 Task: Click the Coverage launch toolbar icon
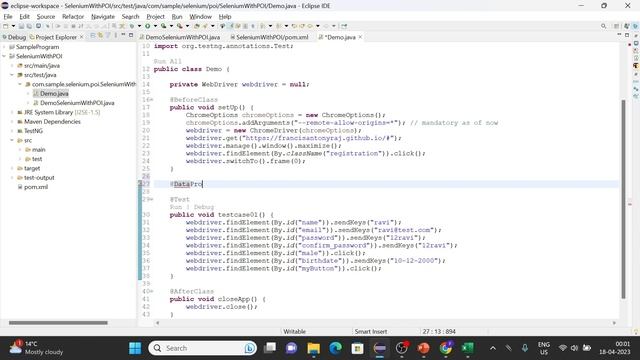click(x=164, y=26)
